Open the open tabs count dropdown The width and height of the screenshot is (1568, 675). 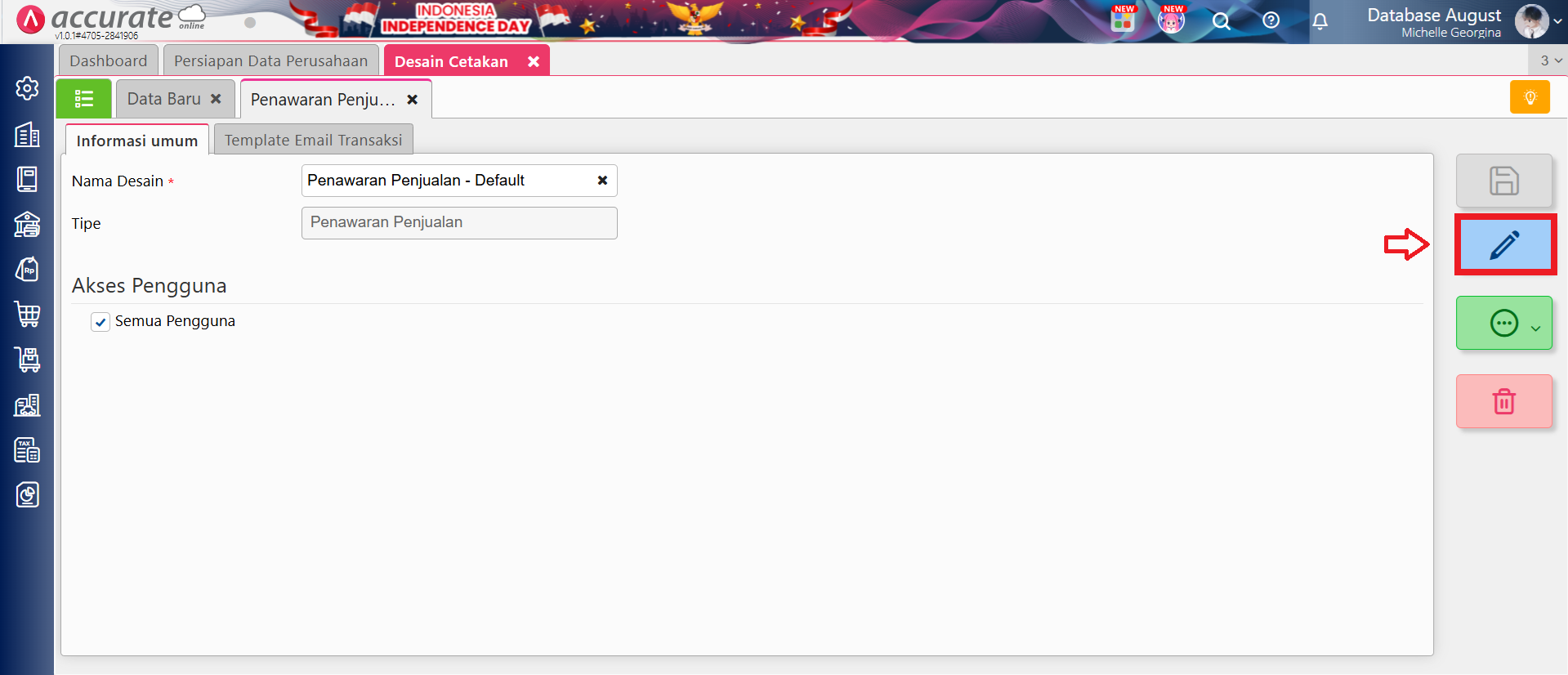[1550, 60]
